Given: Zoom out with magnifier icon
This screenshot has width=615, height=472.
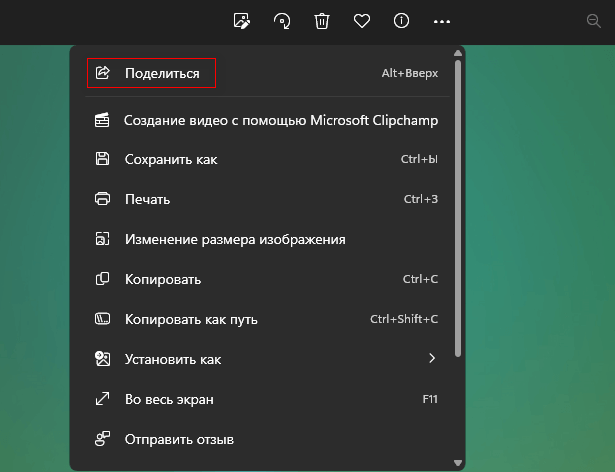Looking at the screenshot, I should (593, 21).
